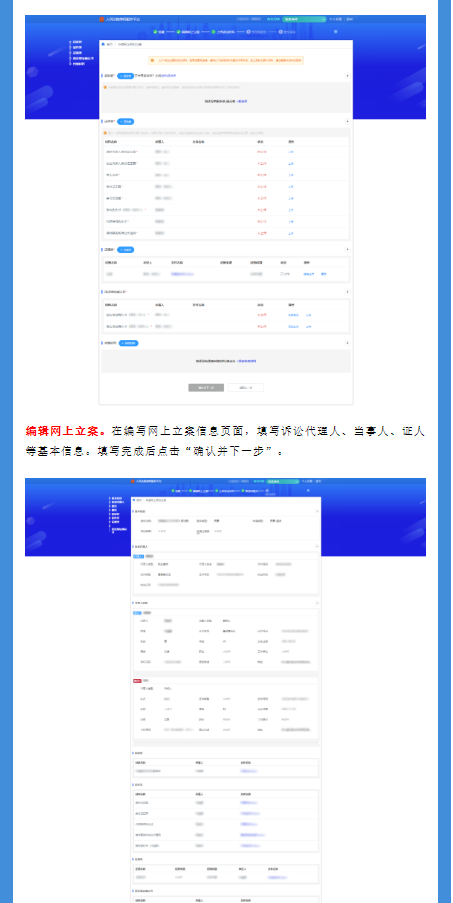Click the first green checkmark step icon in upper progress bar
453x903 pixels.
155,32
